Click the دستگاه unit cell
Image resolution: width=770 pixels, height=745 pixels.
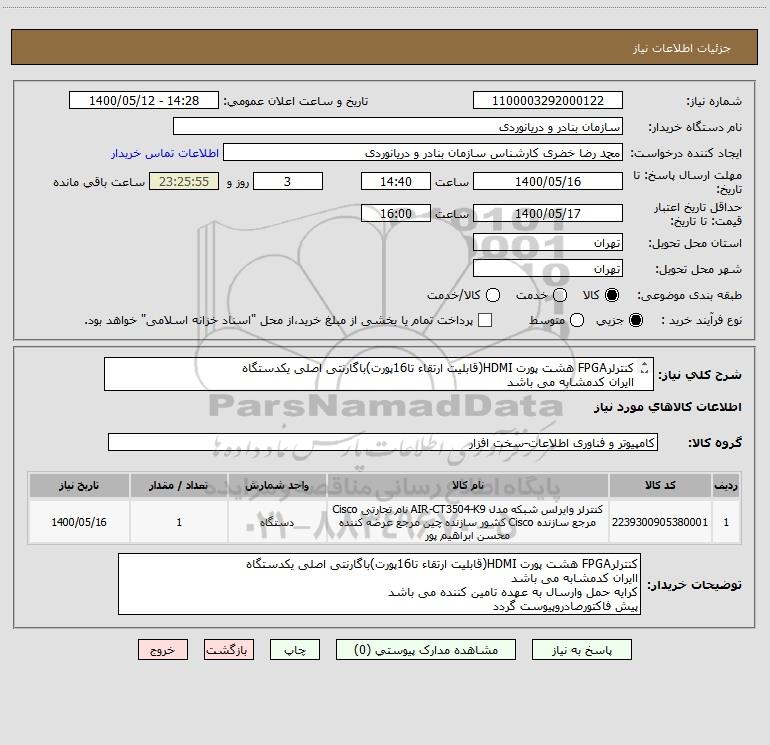pyautogui.click(x=277, y=522)
